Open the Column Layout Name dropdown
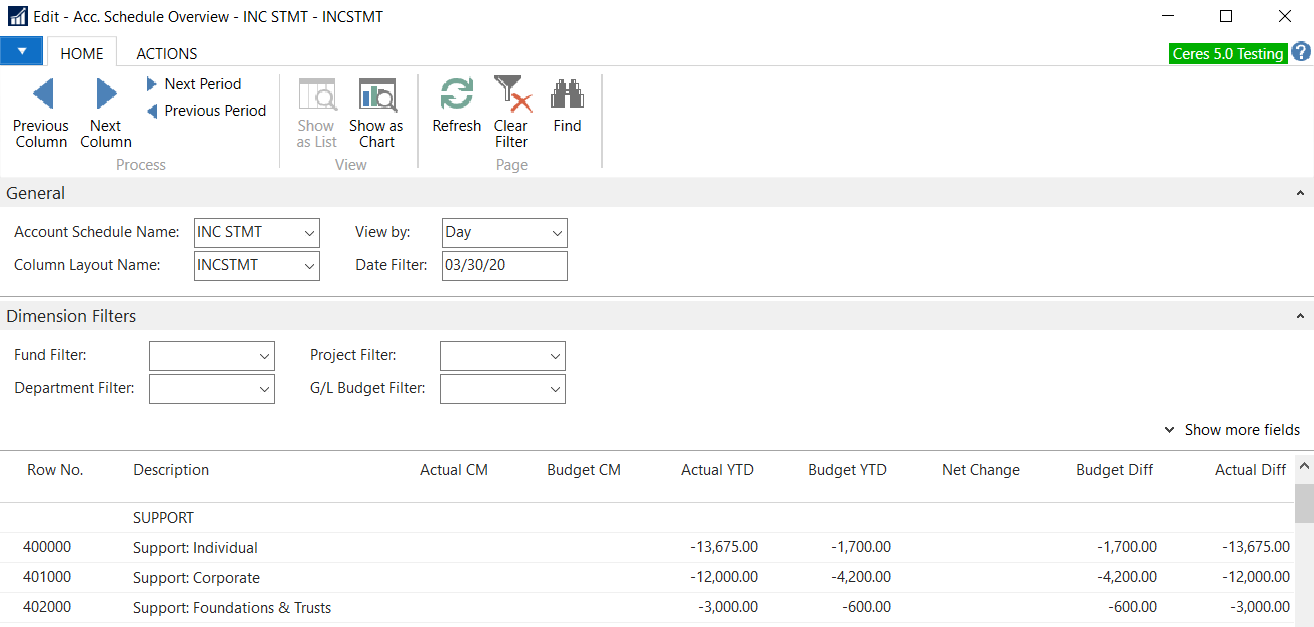Viewport: 1314px width, 627px height. (308, 265)
